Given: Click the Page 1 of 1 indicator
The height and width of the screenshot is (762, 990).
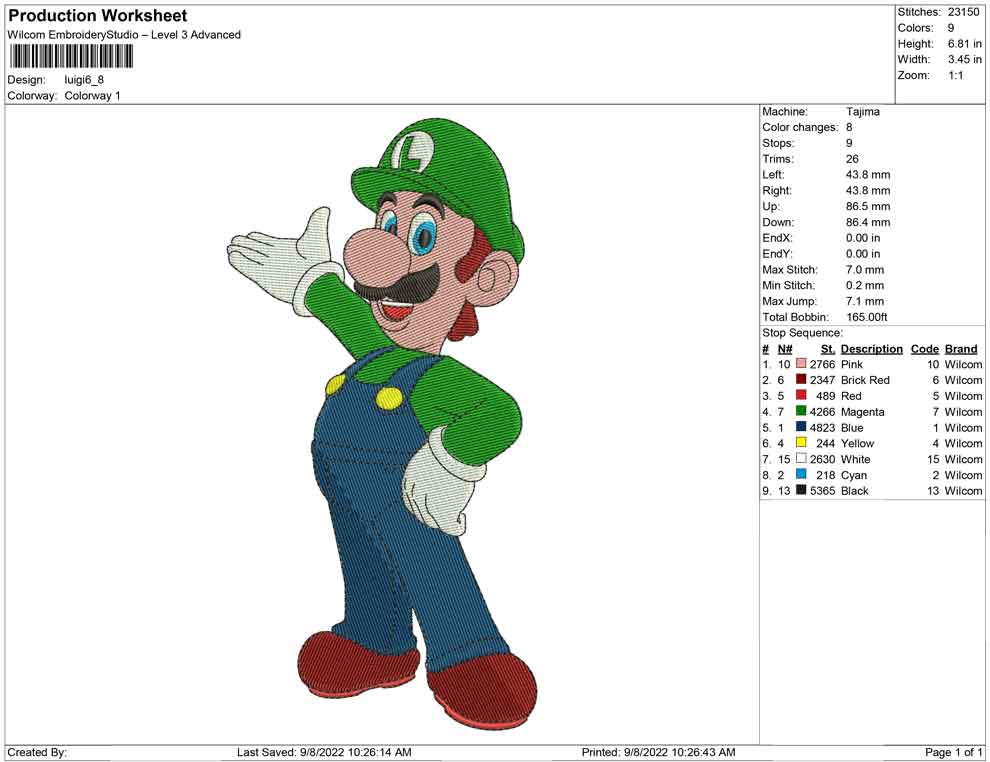Looking at the screenshot, I should (953, 752).
